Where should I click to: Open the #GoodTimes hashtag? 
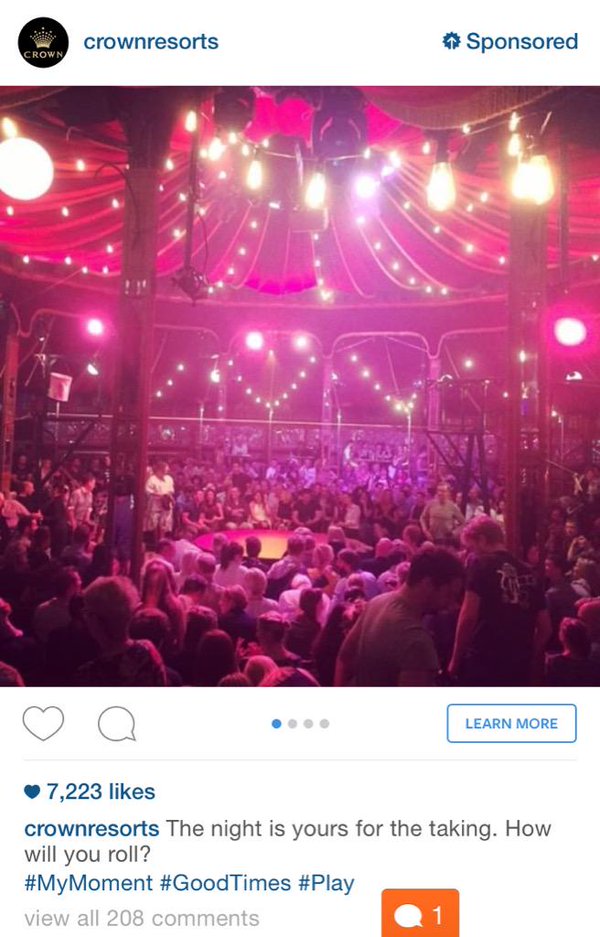pyautogui.click(x=225, y=883)
